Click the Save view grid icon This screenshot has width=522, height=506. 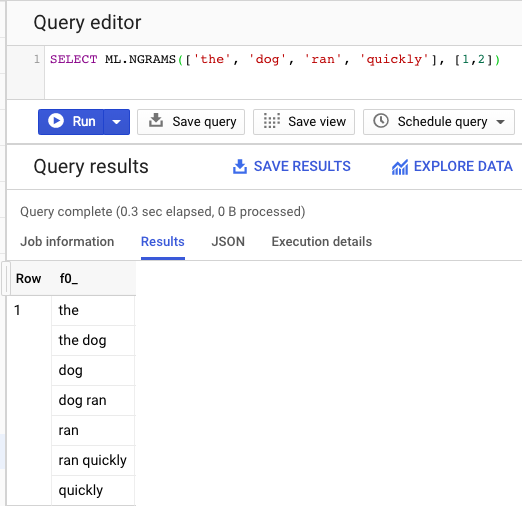pyautogui.click(x=272, y=121)
